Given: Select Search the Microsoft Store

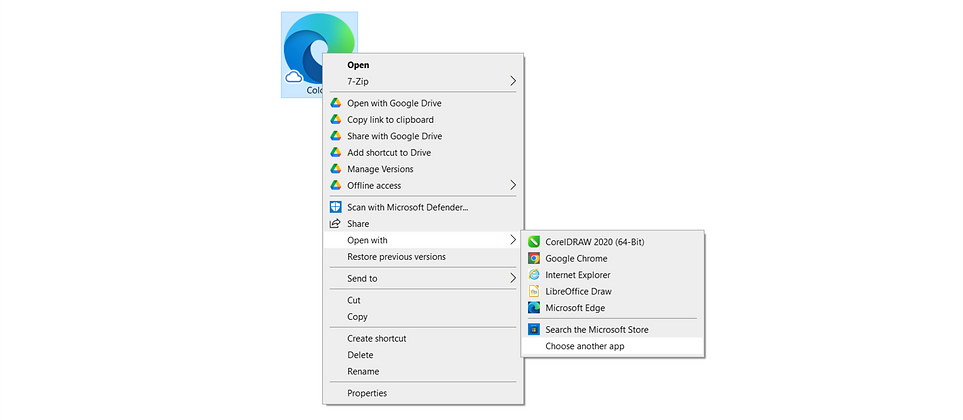Looking at the screenshot, I should [x=612, y=330].
